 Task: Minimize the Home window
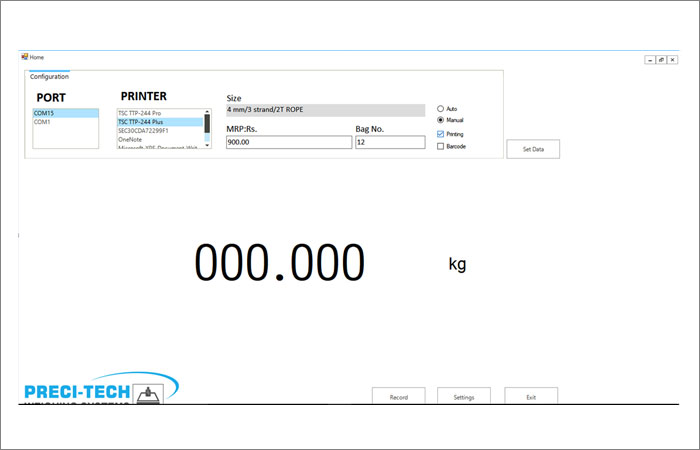pyautogui.click(x=650, y=60)
